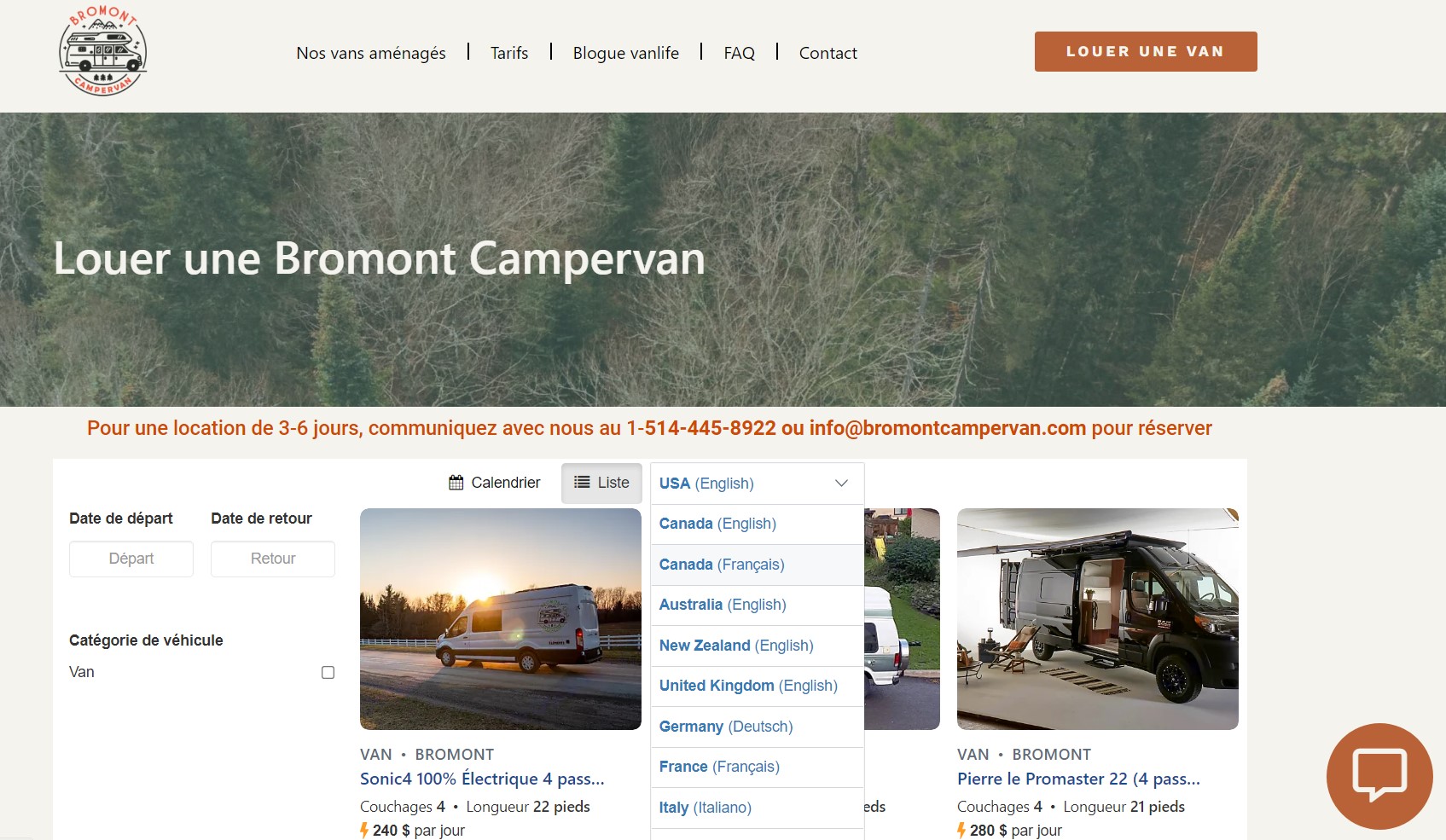Open Sonic4 100% Électrique van link
Image resolution: width=1446 pixels, height=840 pixels.
(x=482, y=779)
